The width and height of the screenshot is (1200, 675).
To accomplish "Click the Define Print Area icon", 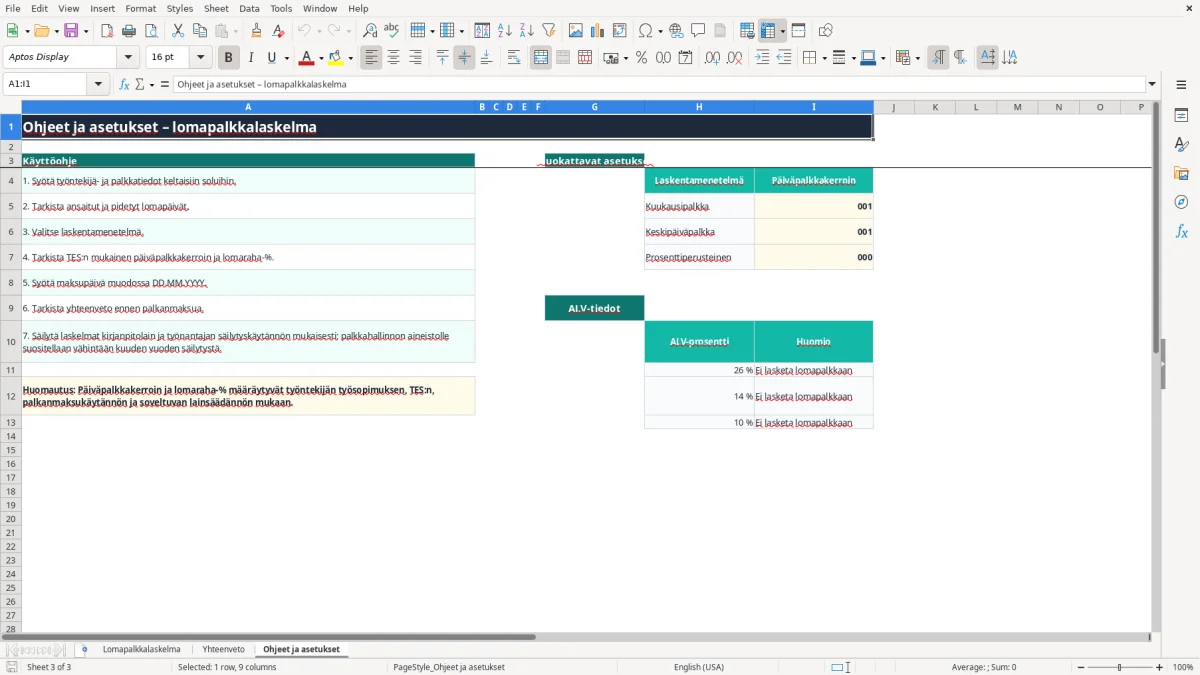I will (x=746, y=31).
